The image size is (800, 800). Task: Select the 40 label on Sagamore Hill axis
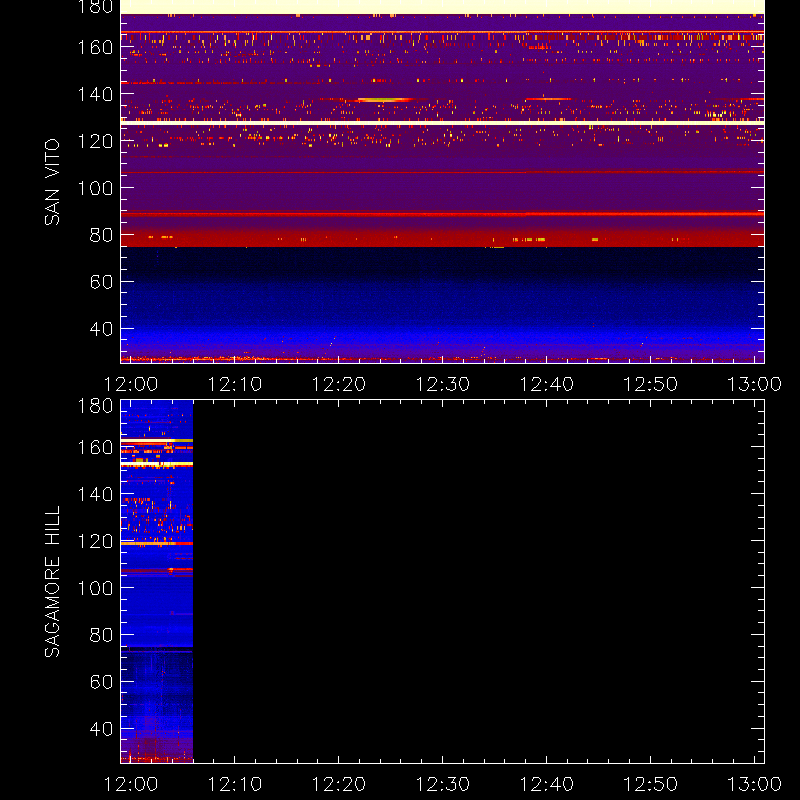pos(101,729)
